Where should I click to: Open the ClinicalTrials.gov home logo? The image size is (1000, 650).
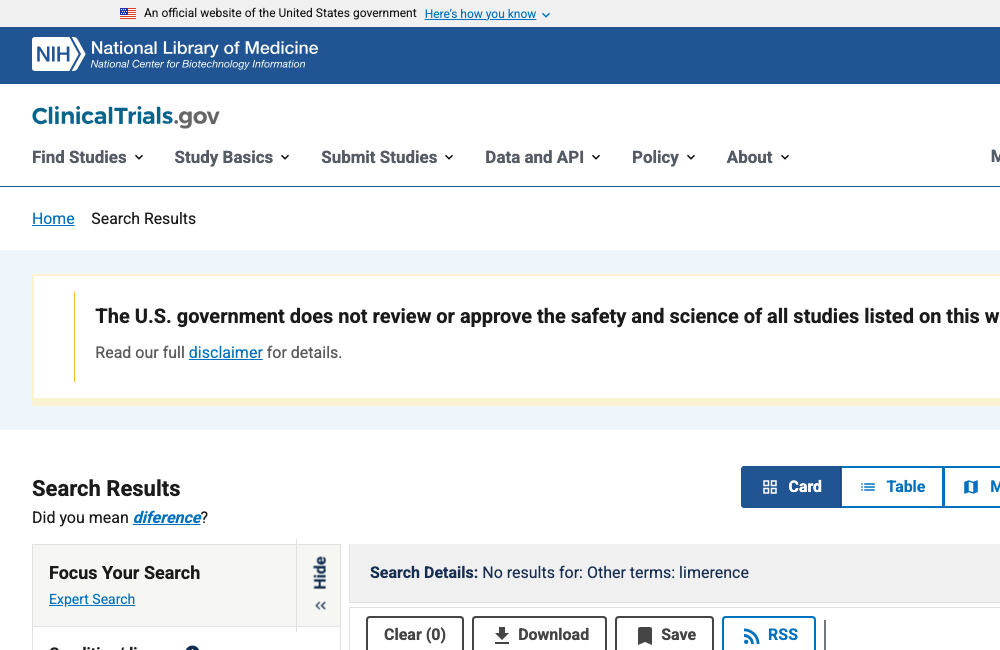click(126, 116)
